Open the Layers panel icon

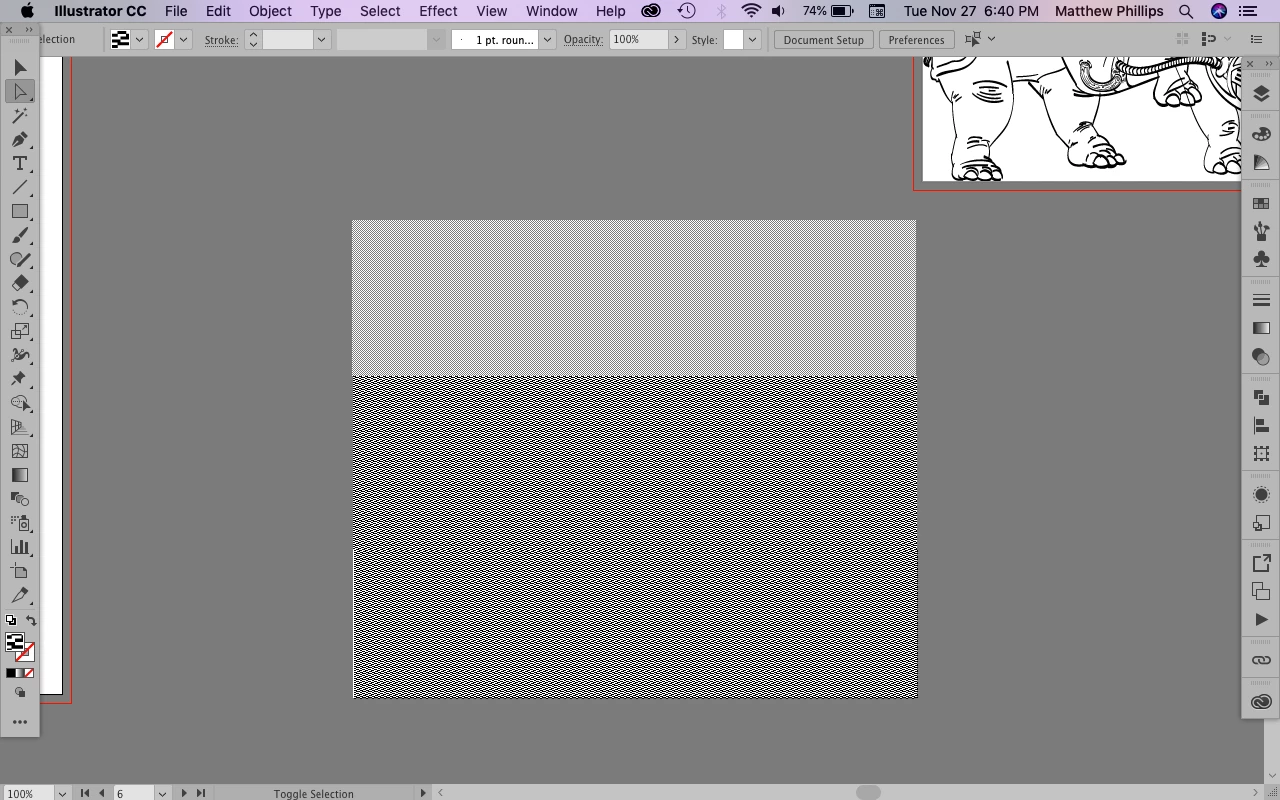(x=1261, y=93)
